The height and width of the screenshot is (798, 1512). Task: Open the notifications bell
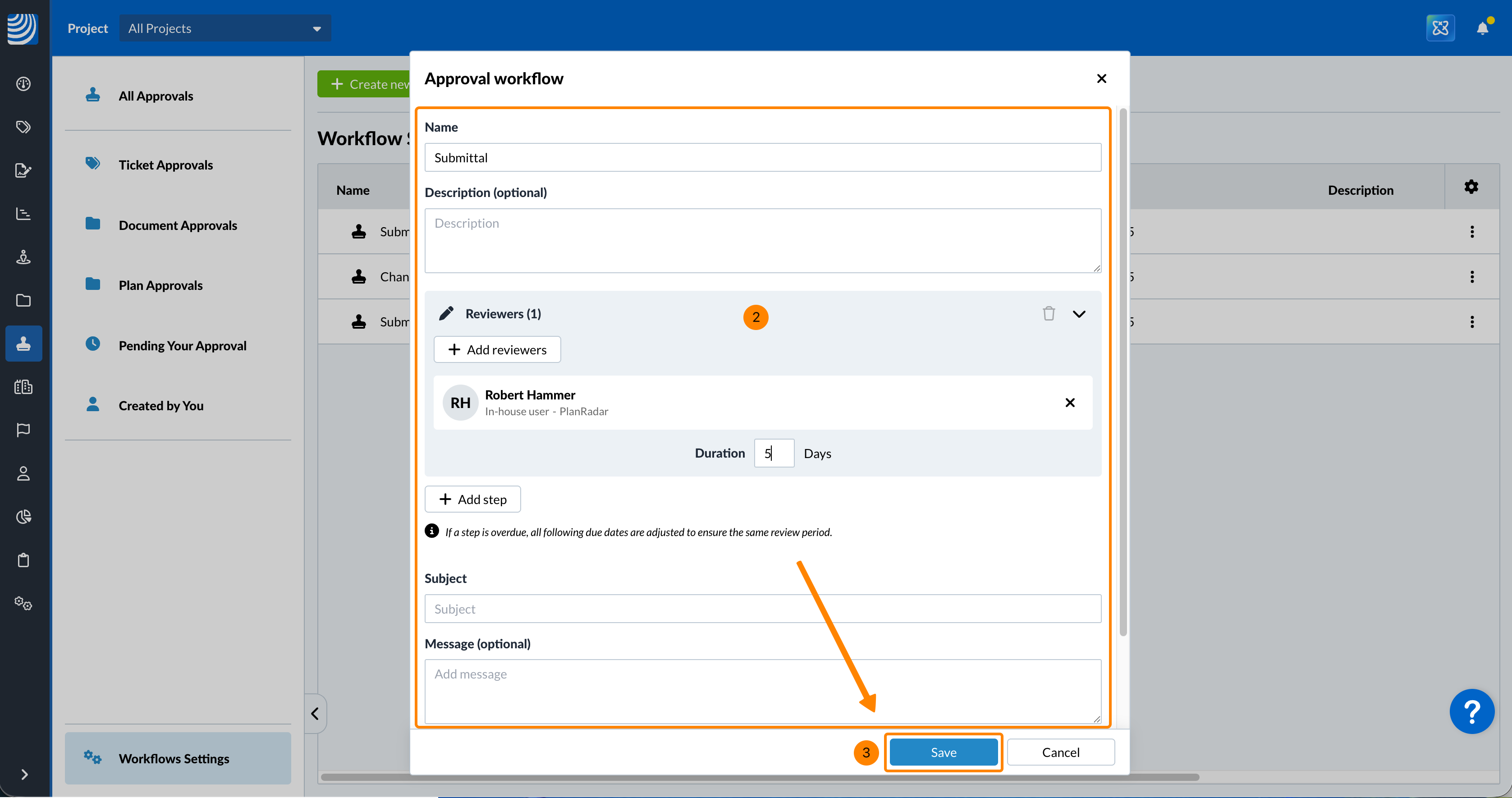coord(1482,28)
